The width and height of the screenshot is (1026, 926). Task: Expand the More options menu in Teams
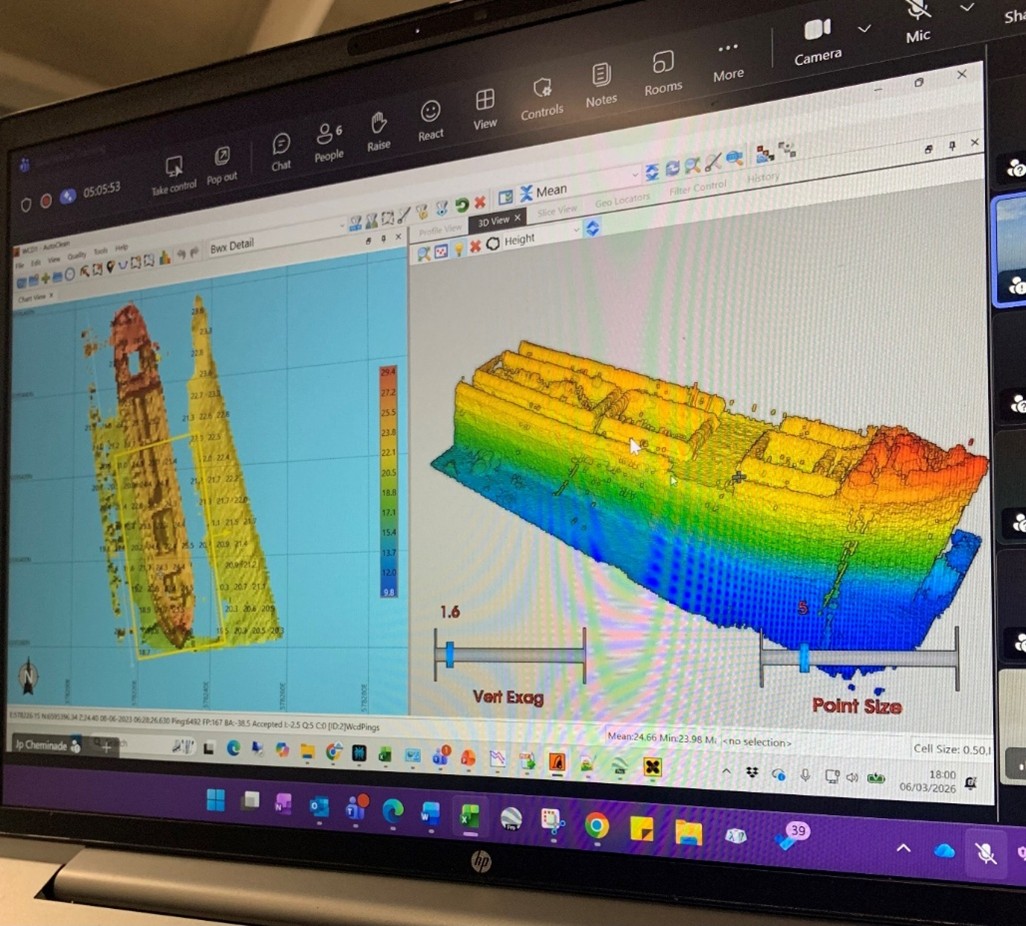tap(728, 55)
